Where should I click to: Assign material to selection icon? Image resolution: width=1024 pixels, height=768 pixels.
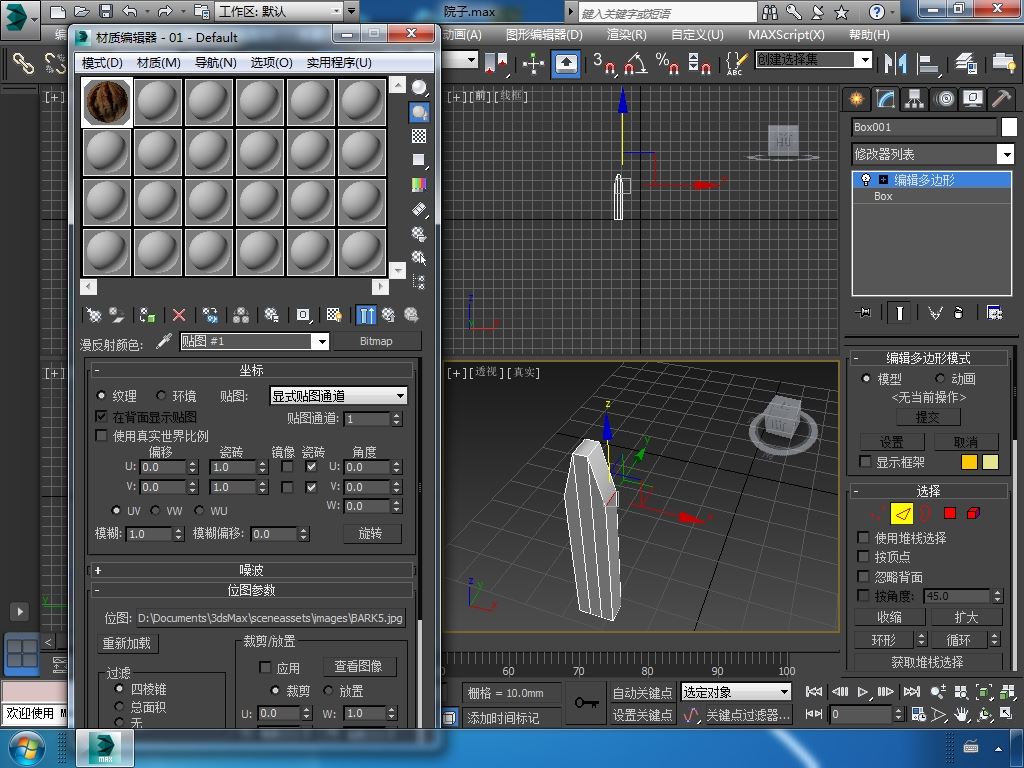pos(148,315)
